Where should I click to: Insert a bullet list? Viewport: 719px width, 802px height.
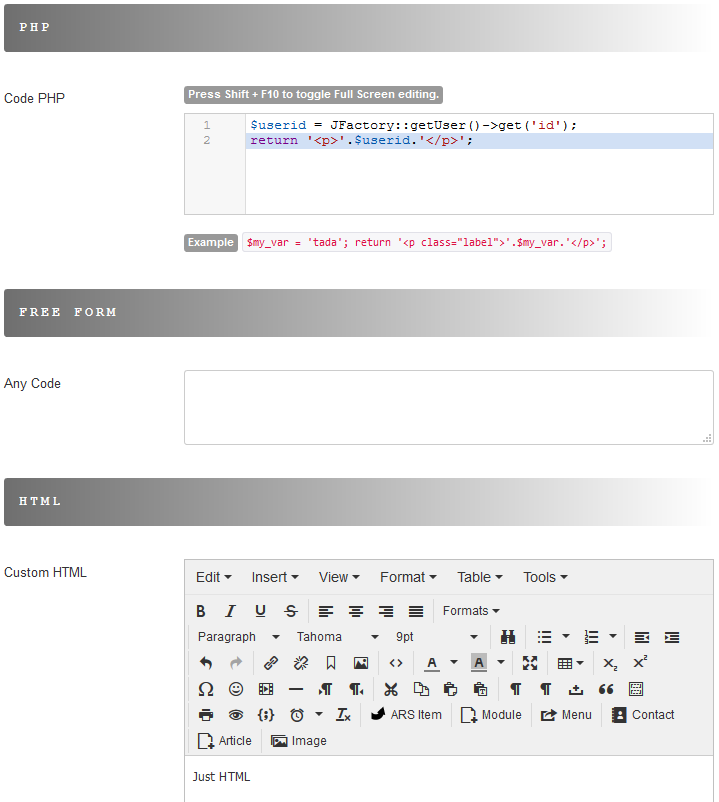click(545, 637)
